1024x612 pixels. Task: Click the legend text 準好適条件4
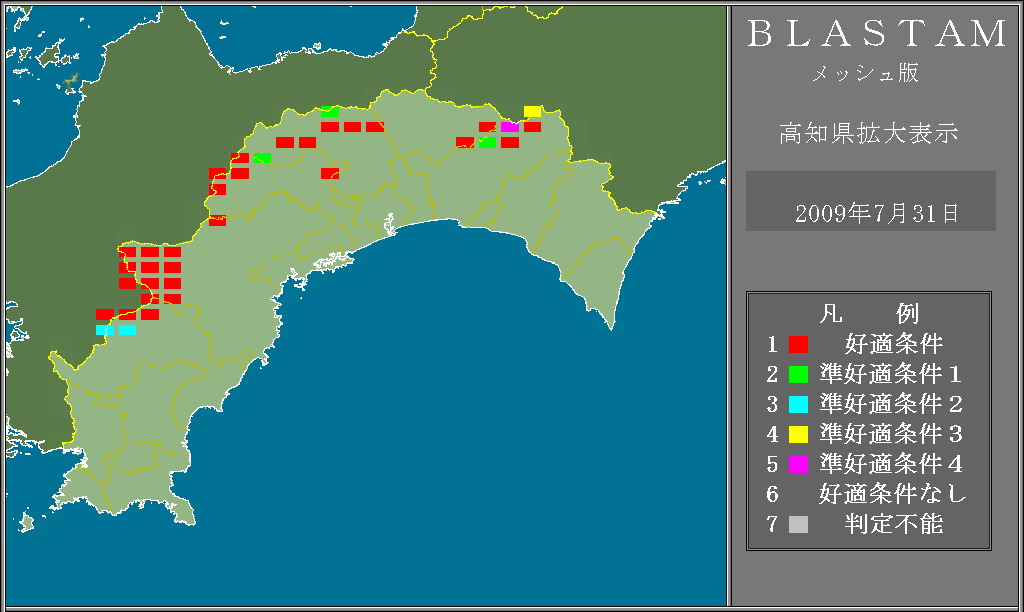[891, 464]
